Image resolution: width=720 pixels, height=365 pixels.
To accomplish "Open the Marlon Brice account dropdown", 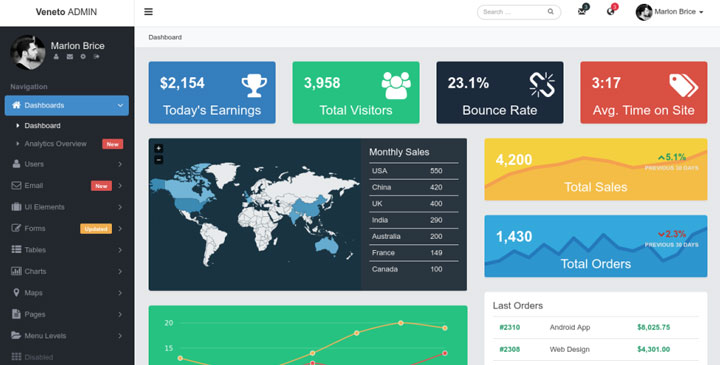I will coord(669,12).
